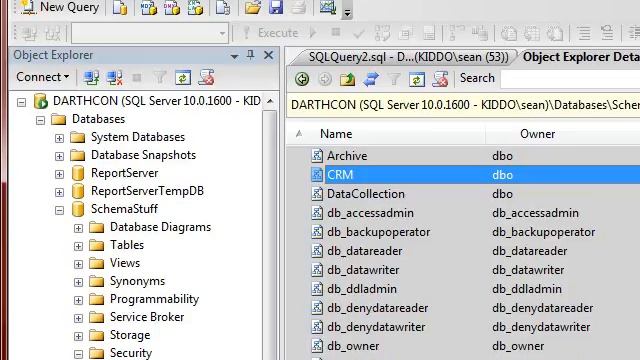Open the Connect dropdown in Object Explorer
Viewport: 640px width, 360px height.
click(x=42, y=77)
